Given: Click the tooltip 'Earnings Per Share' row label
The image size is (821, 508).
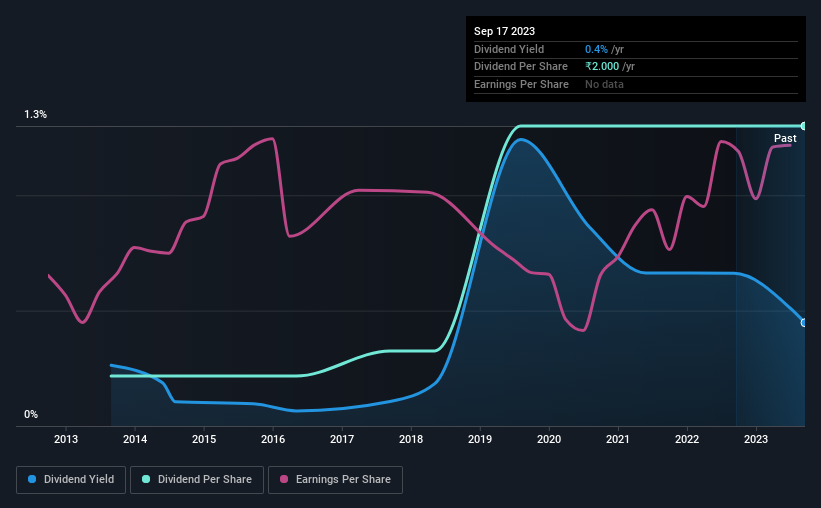Looking at the screenshot, I should pos(522,84).
